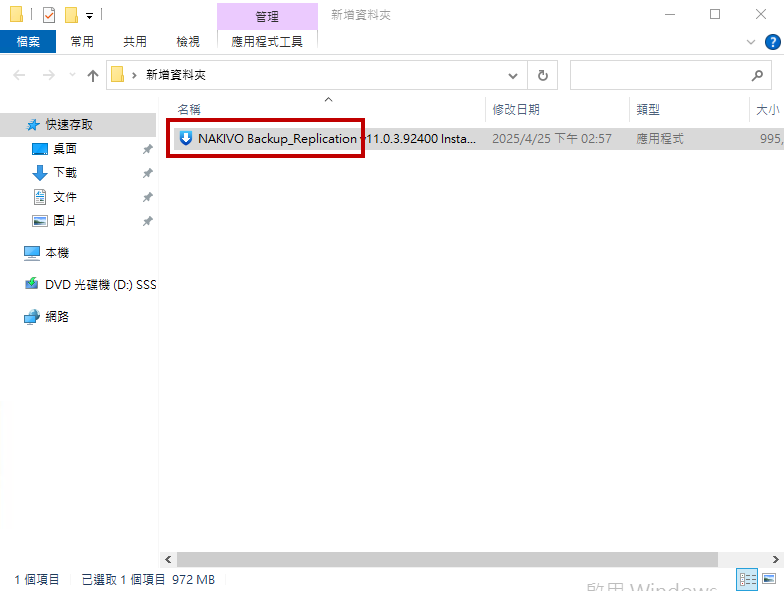This screenshot has height=591, width=784.
Task: Select the 管理 contextual tab header
Action: click(267, 16)
